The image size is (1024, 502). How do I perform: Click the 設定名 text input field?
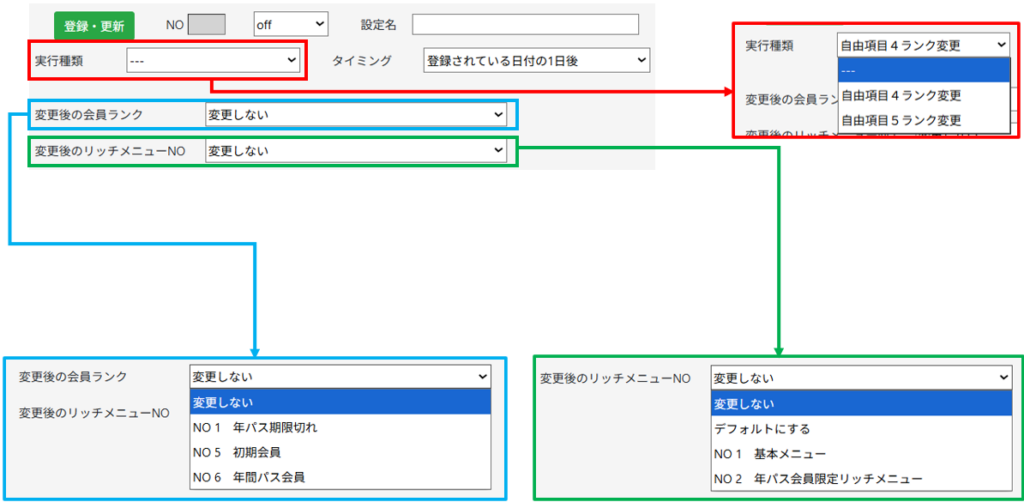click(x=524, y=24)
